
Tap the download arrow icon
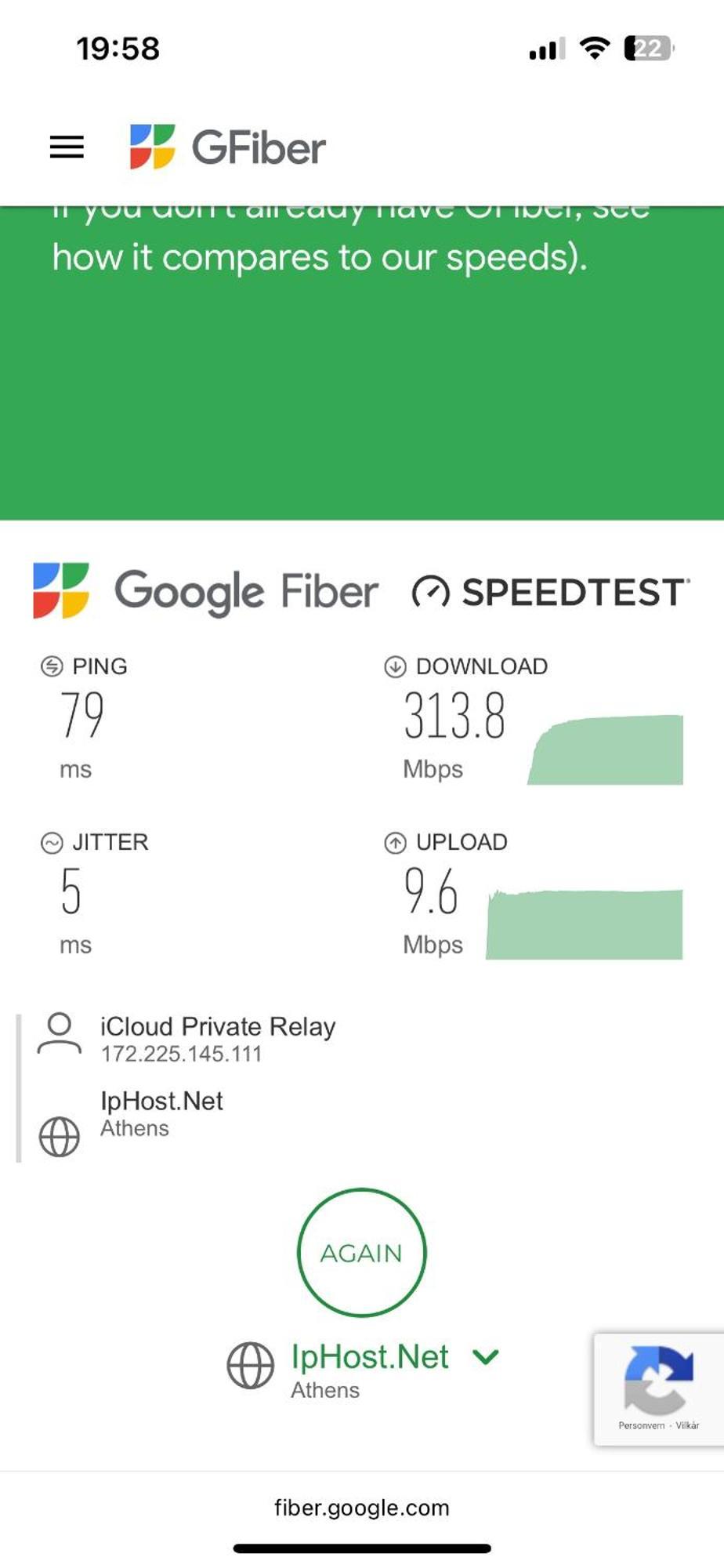tap(395, 666)
